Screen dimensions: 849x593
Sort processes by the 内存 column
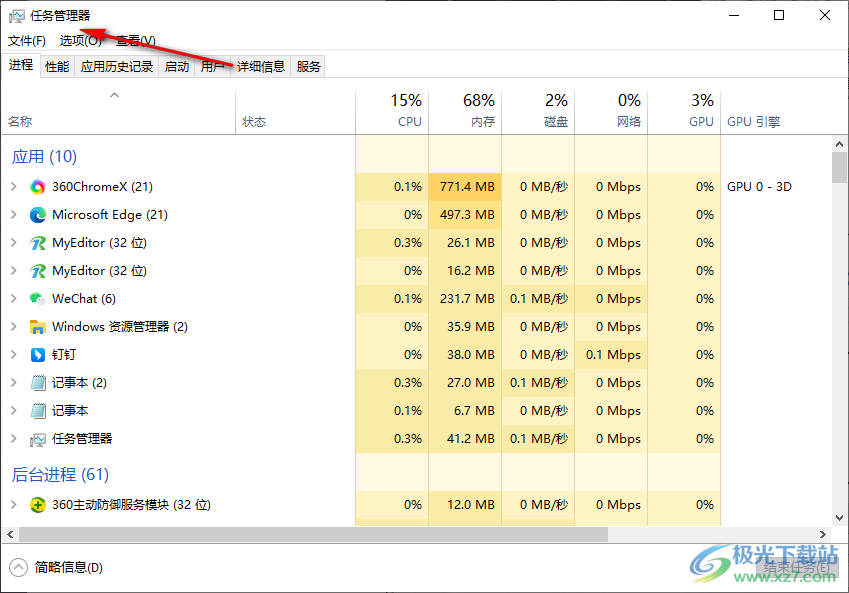tap(466, 112)
